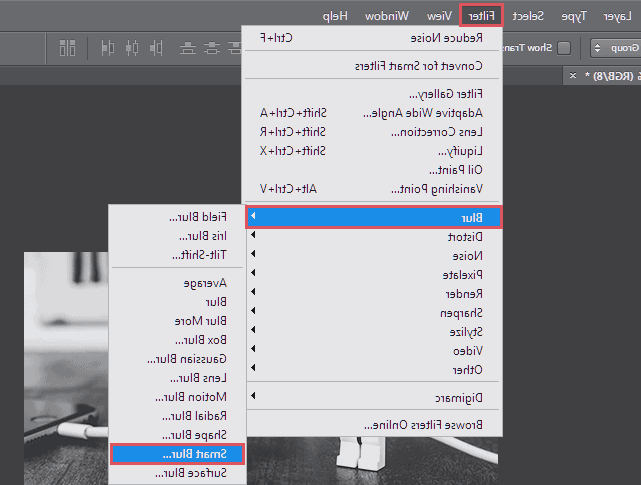Choose Reduce Noise at top of Filter menu
The width and height of the screenshot is (641, 485).
click(x=372, y=38)
